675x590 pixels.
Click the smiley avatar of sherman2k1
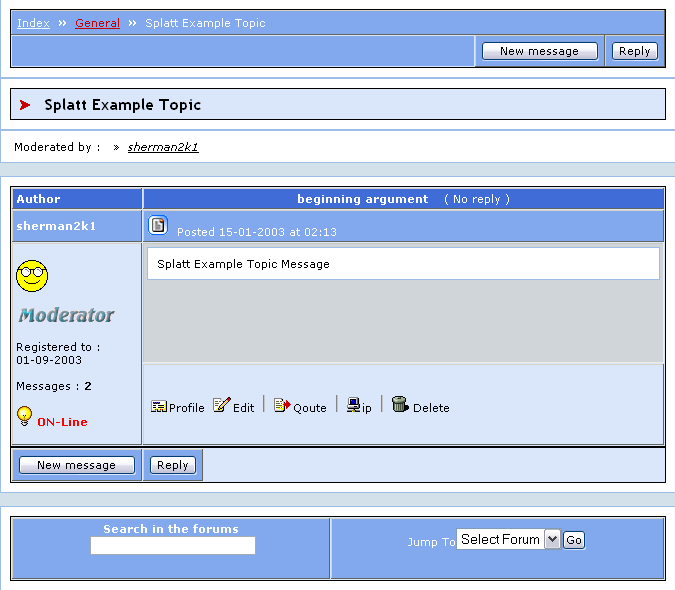click(32, 274)
